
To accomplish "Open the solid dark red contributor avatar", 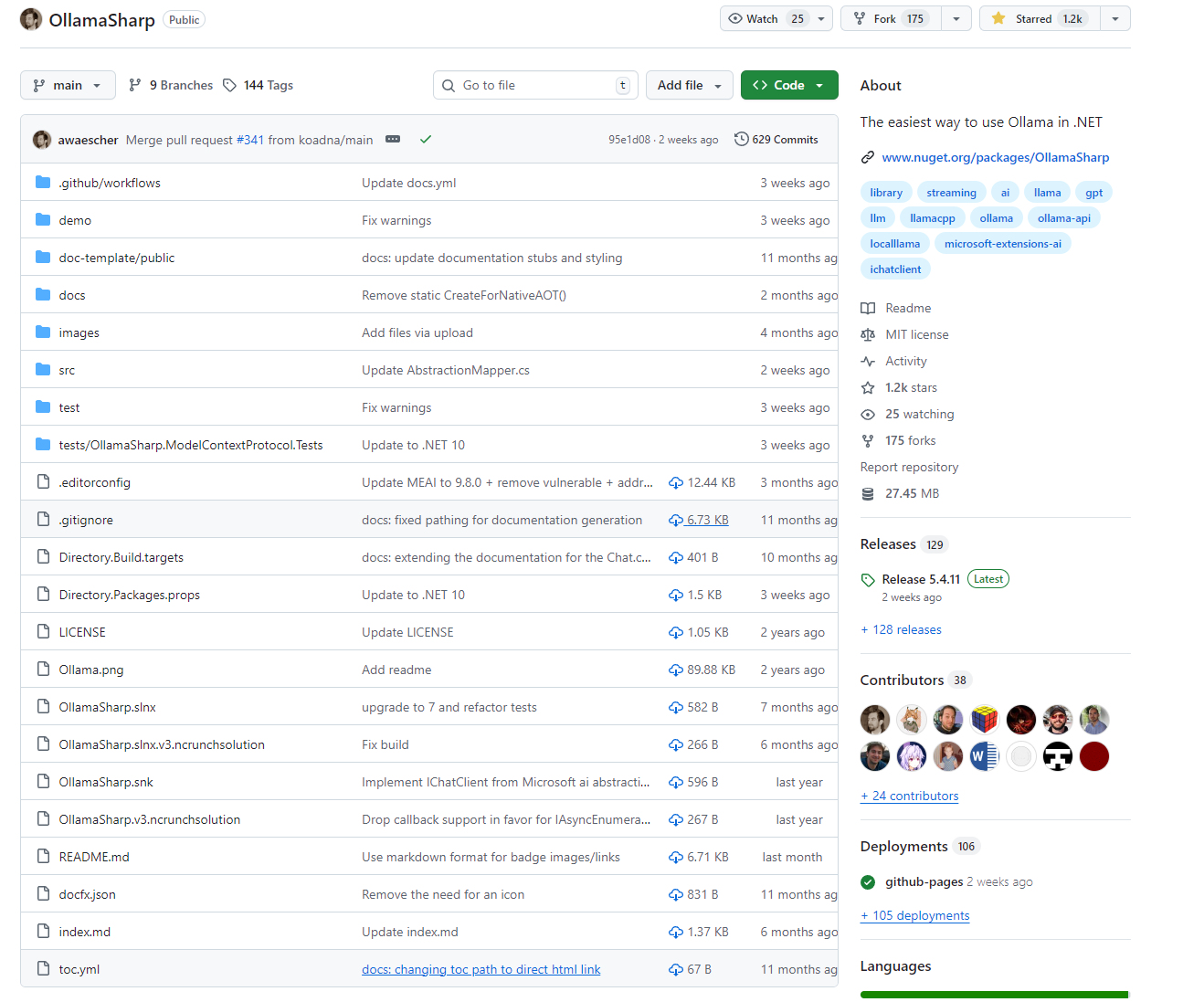I will click(1094, 756).
